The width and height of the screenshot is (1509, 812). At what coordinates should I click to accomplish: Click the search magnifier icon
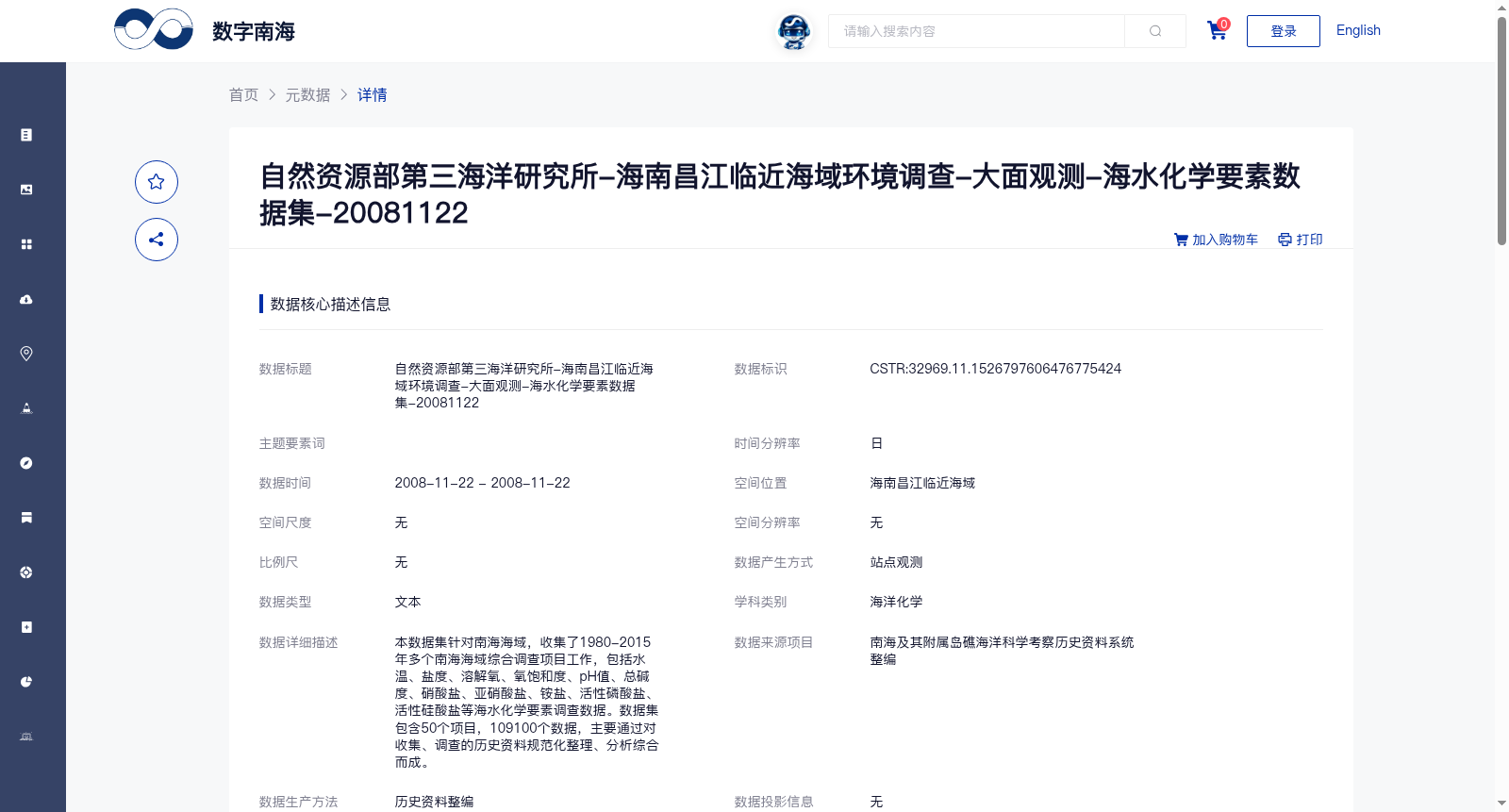[1155, 31]
